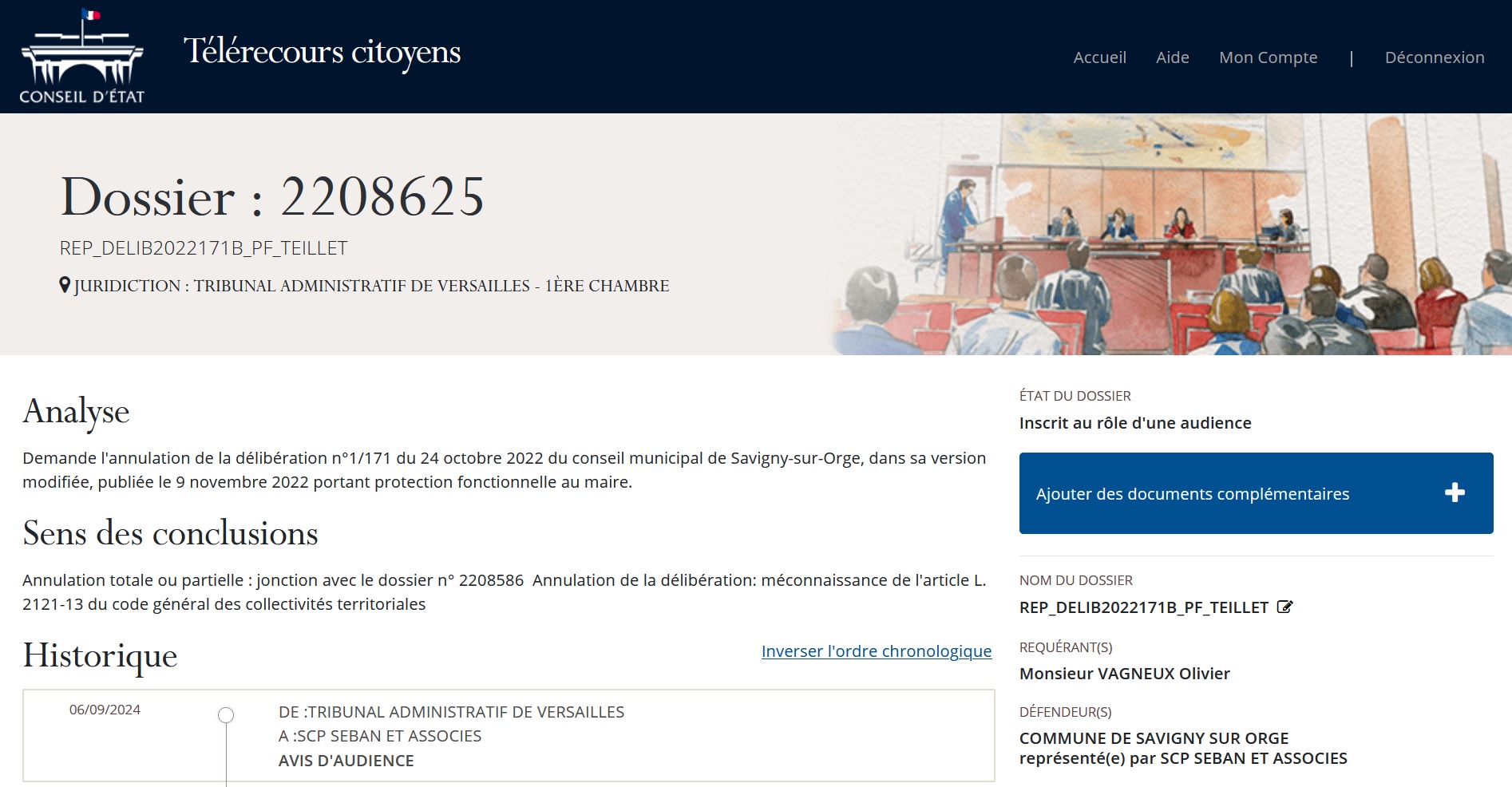Click Inverser l'ordre chronologique link
This screenshot has height=787, width=1512.
click(876, 651)
